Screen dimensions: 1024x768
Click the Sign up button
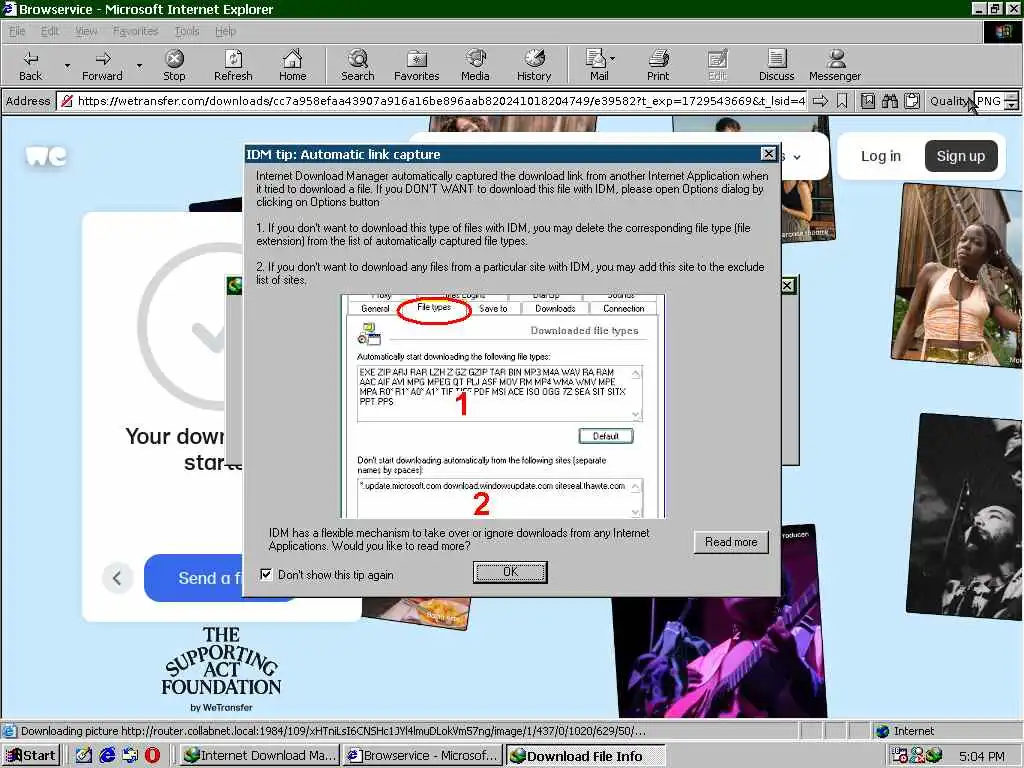961,156
